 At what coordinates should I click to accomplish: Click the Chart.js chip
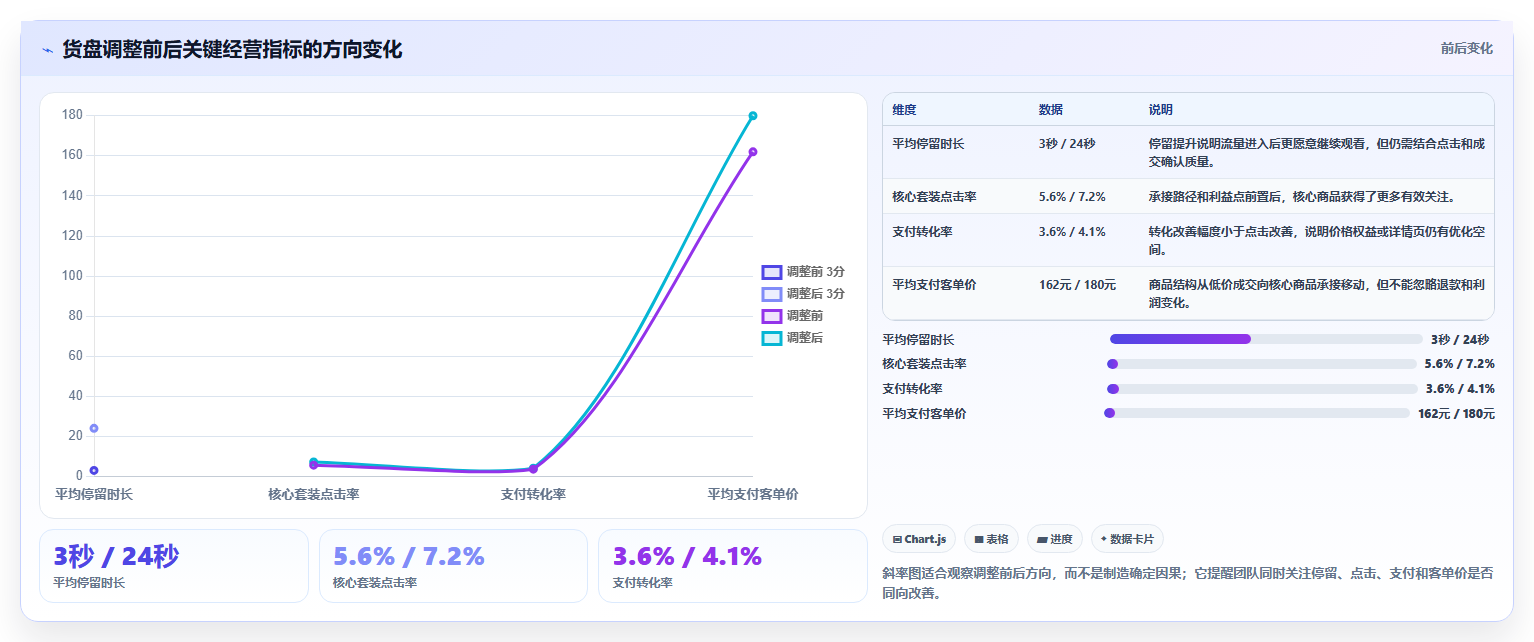point(919,539)
